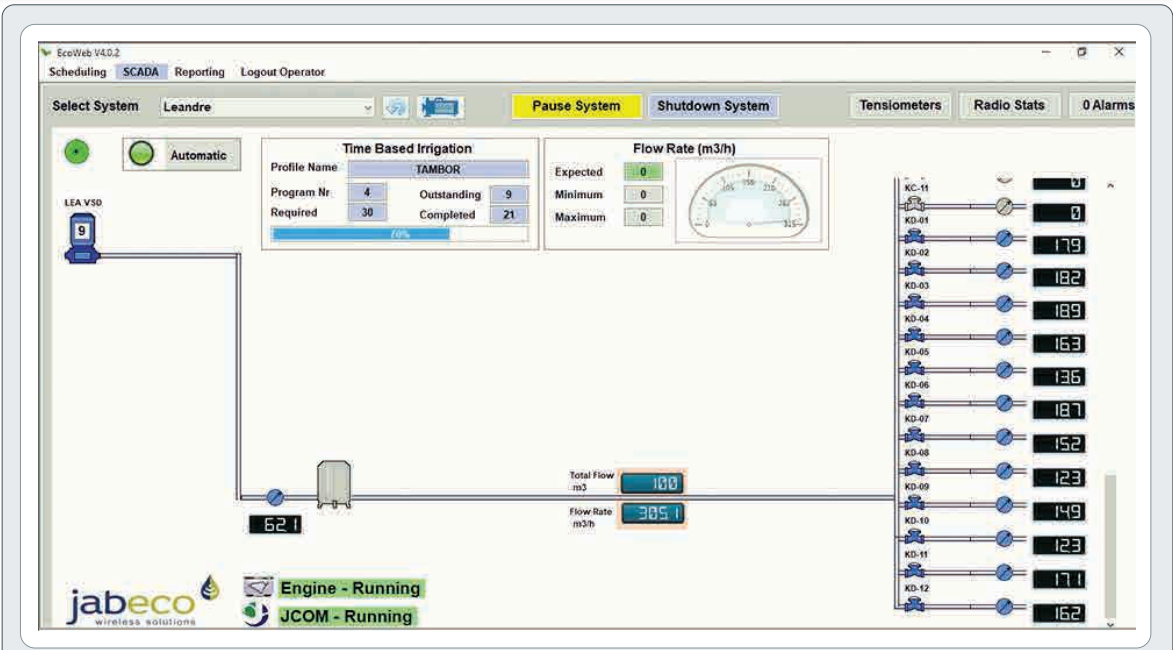Click the KD-01 valve icon
The image size is (1173, 650).
[x=914, y=237]
